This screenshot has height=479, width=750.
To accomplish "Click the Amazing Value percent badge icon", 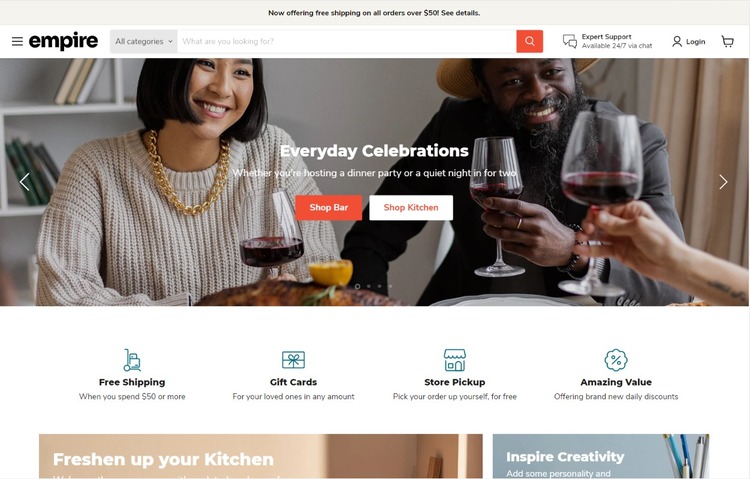I will click(x=616, y=360).
